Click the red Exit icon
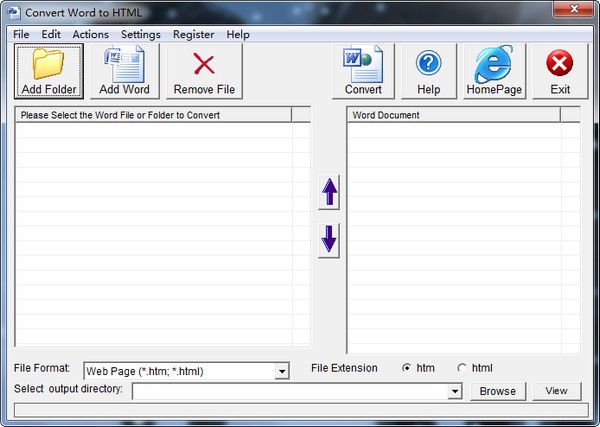600x427 pixels. coord(560,63)
